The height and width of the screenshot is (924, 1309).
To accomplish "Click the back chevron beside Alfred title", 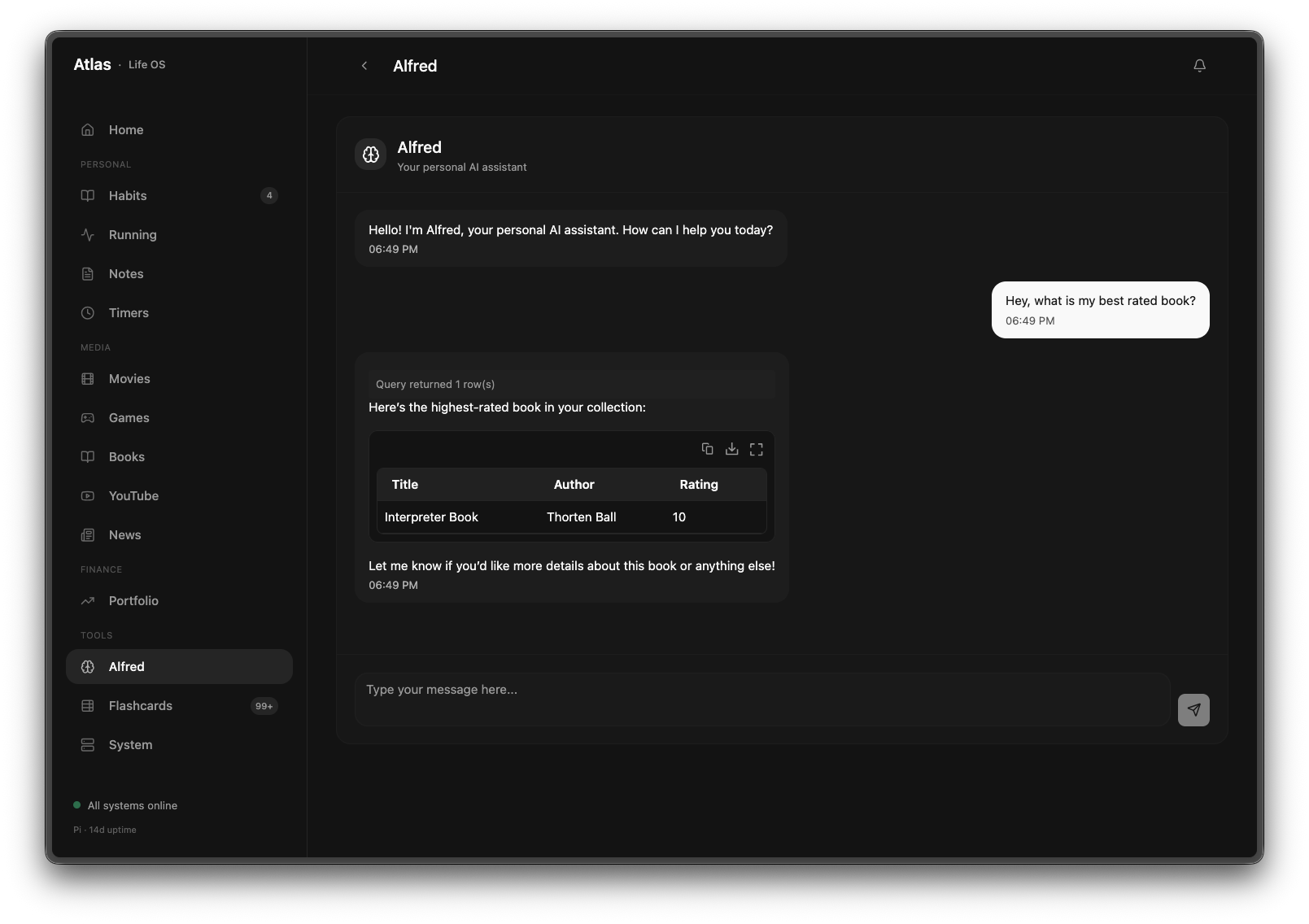I will 364,66.
